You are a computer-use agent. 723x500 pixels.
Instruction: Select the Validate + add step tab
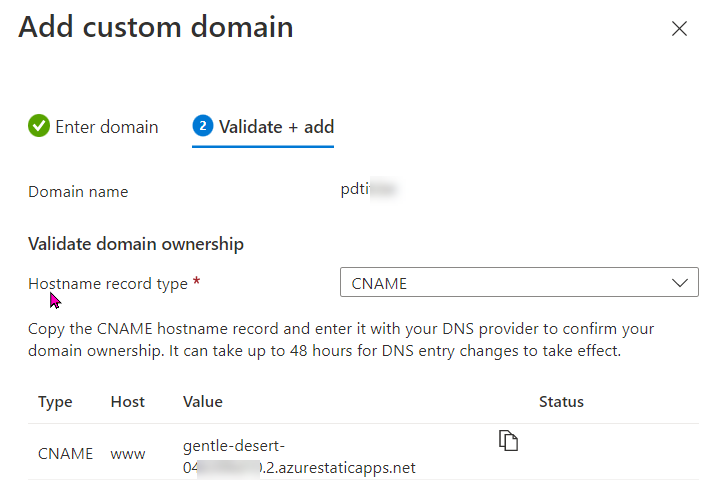(x=276, y=127)
